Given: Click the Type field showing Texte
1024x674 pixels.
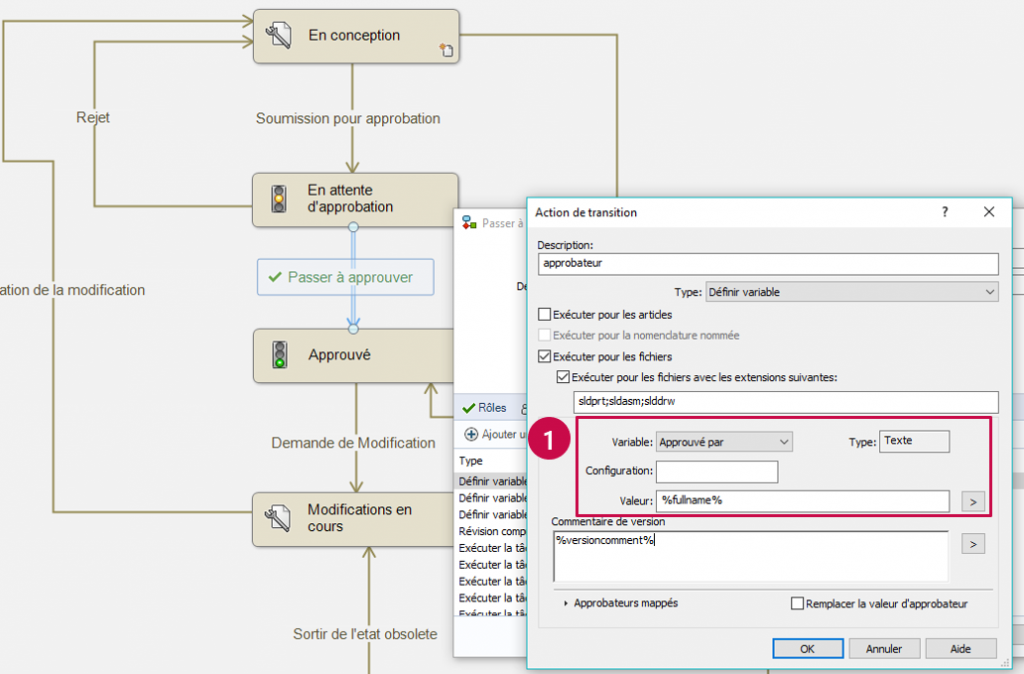Looking at the screenshot, I should click(914, 441).
